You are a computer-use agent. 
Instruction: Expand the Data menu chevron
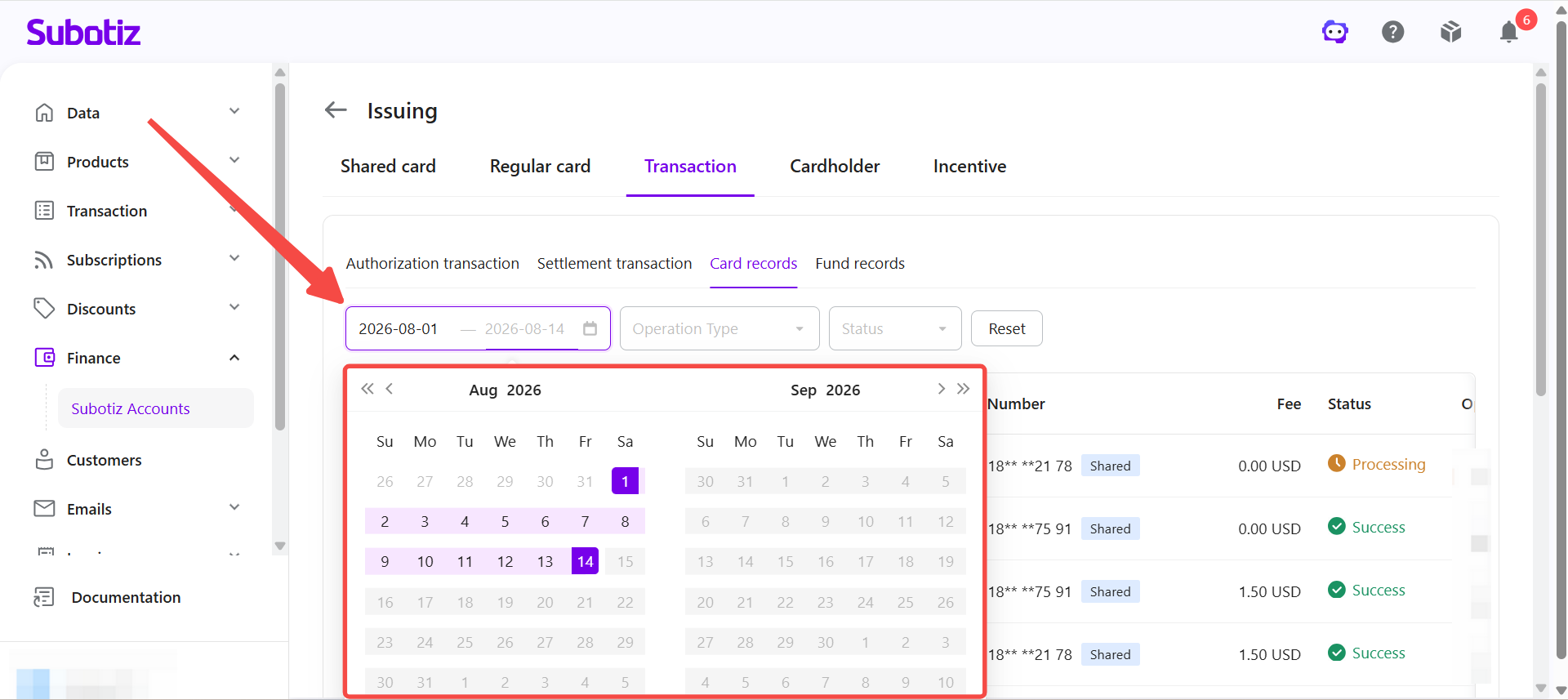pyautogui.click(x=234, y=111)
